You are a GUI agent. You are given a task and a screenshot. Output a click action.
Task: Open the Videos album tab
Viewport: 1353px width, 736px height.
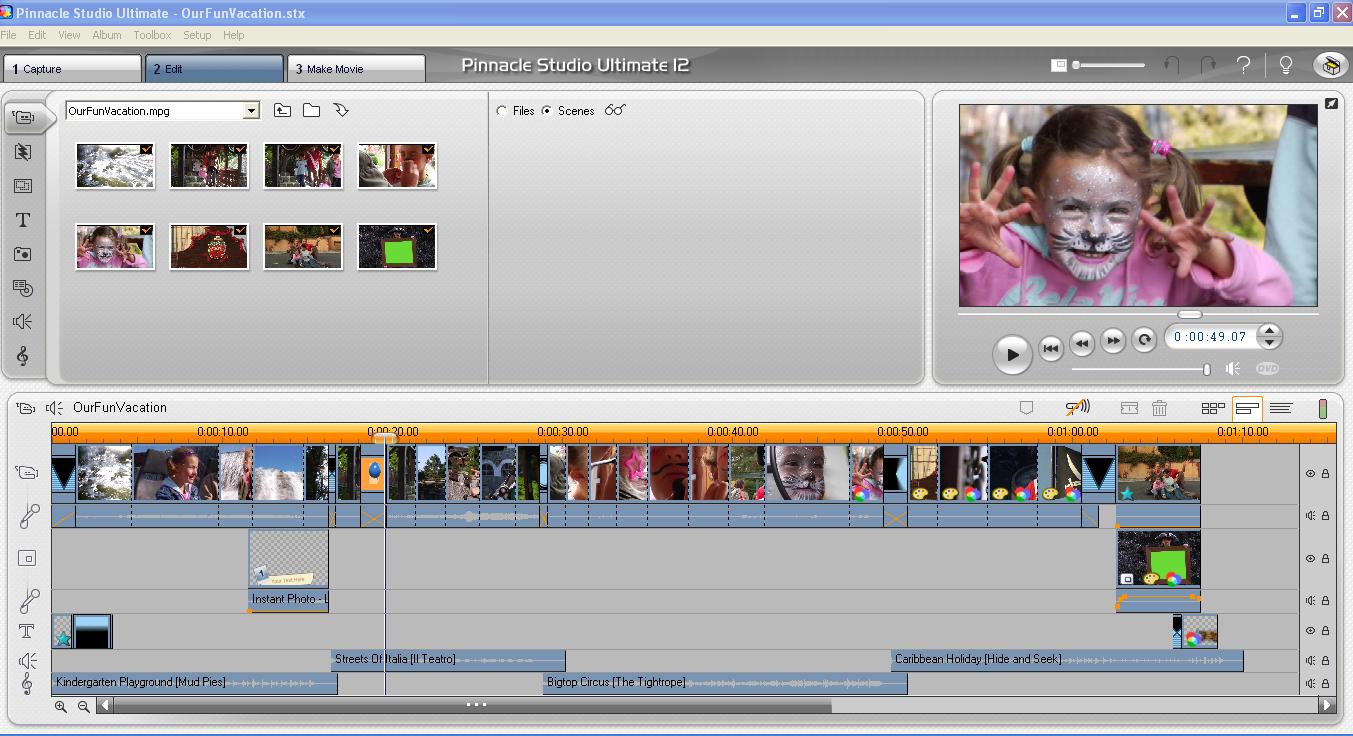tap(22, 118)
